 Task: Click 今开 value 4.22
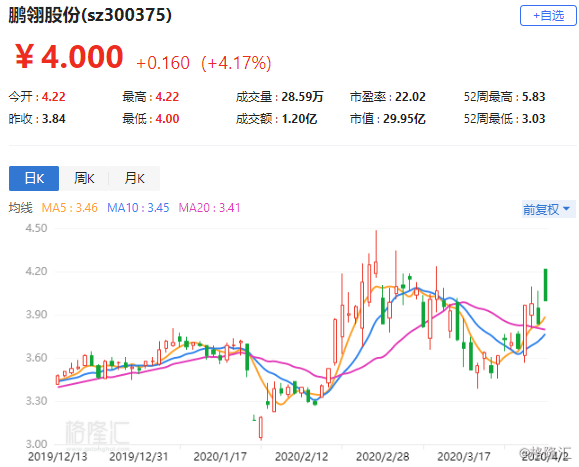tap(54, 97)
